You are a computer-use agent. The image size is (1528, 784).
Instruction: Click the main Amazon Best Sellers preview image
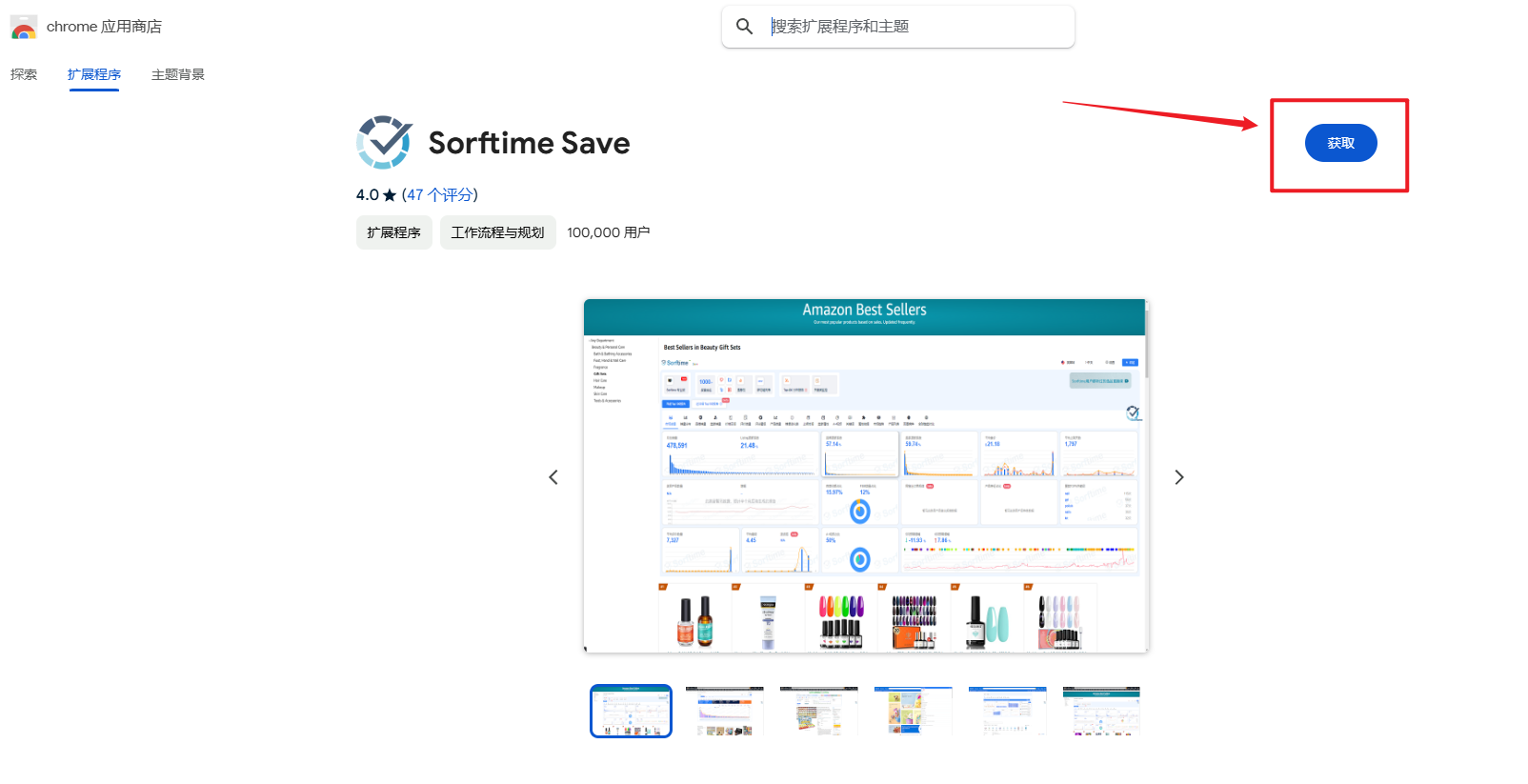point(865,476)
